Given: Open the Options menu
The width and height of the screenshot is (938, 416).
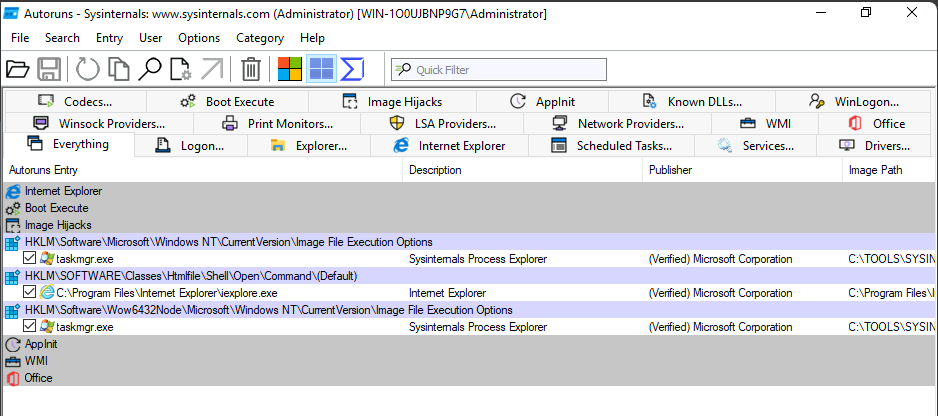Looking at the screenshot, I should pyautogui.click(x=199, y=38).
